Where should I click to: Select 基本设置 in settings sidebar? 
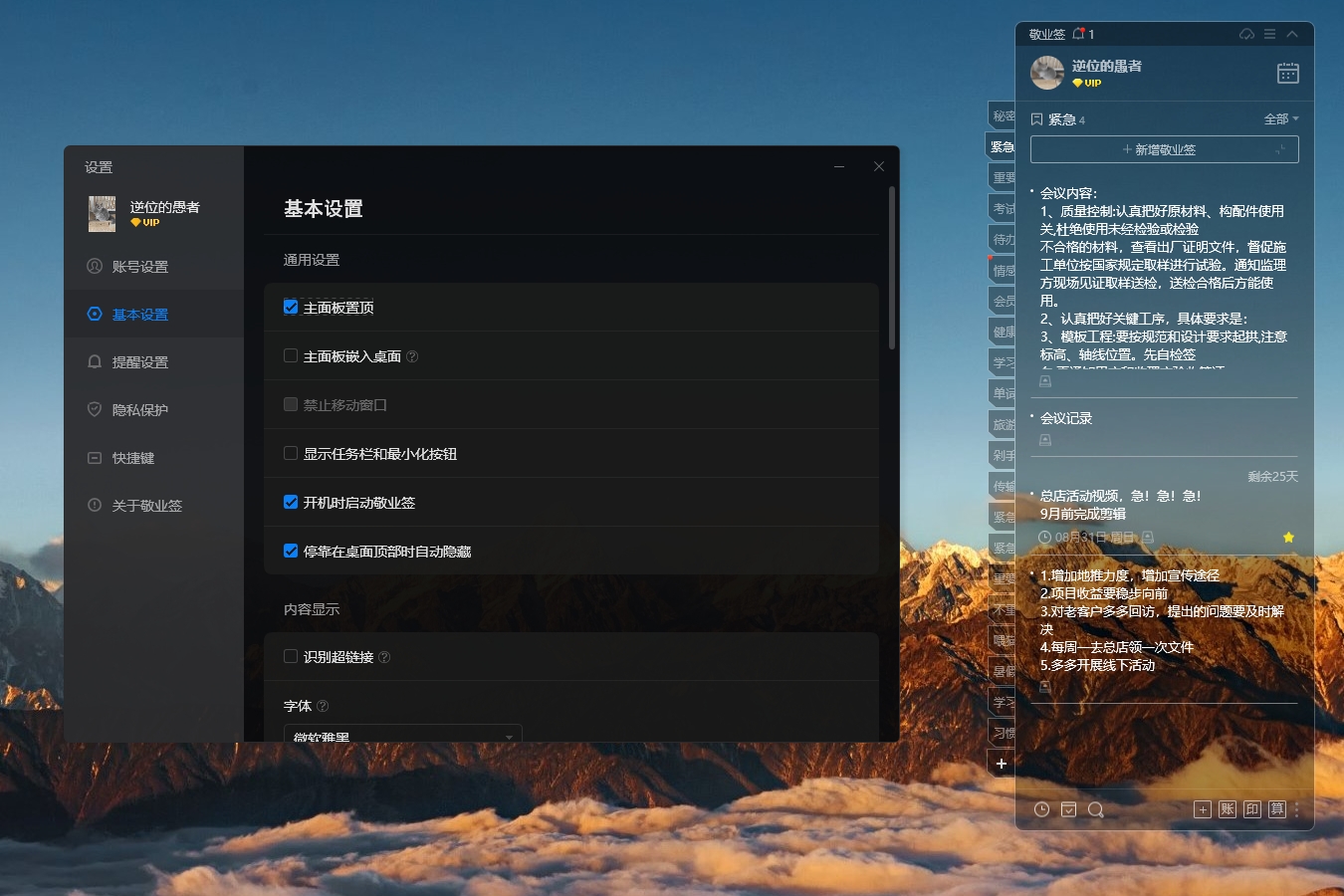click(154, 315)
